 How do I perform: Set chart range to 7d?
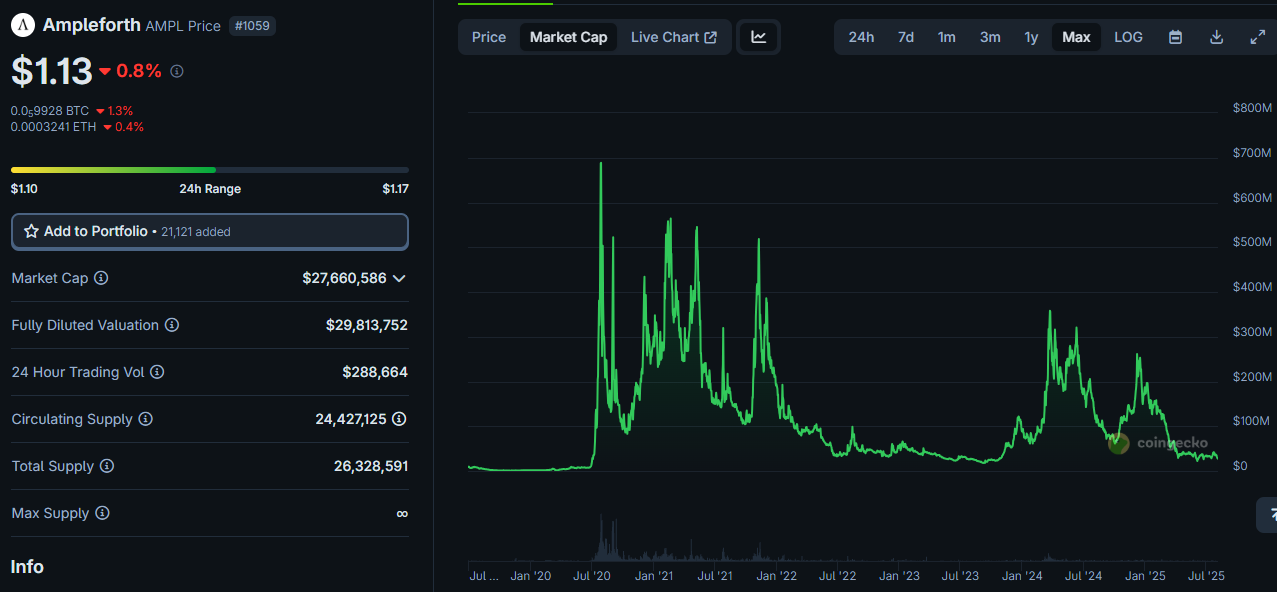pyautogui.click(x=905, y=37)
